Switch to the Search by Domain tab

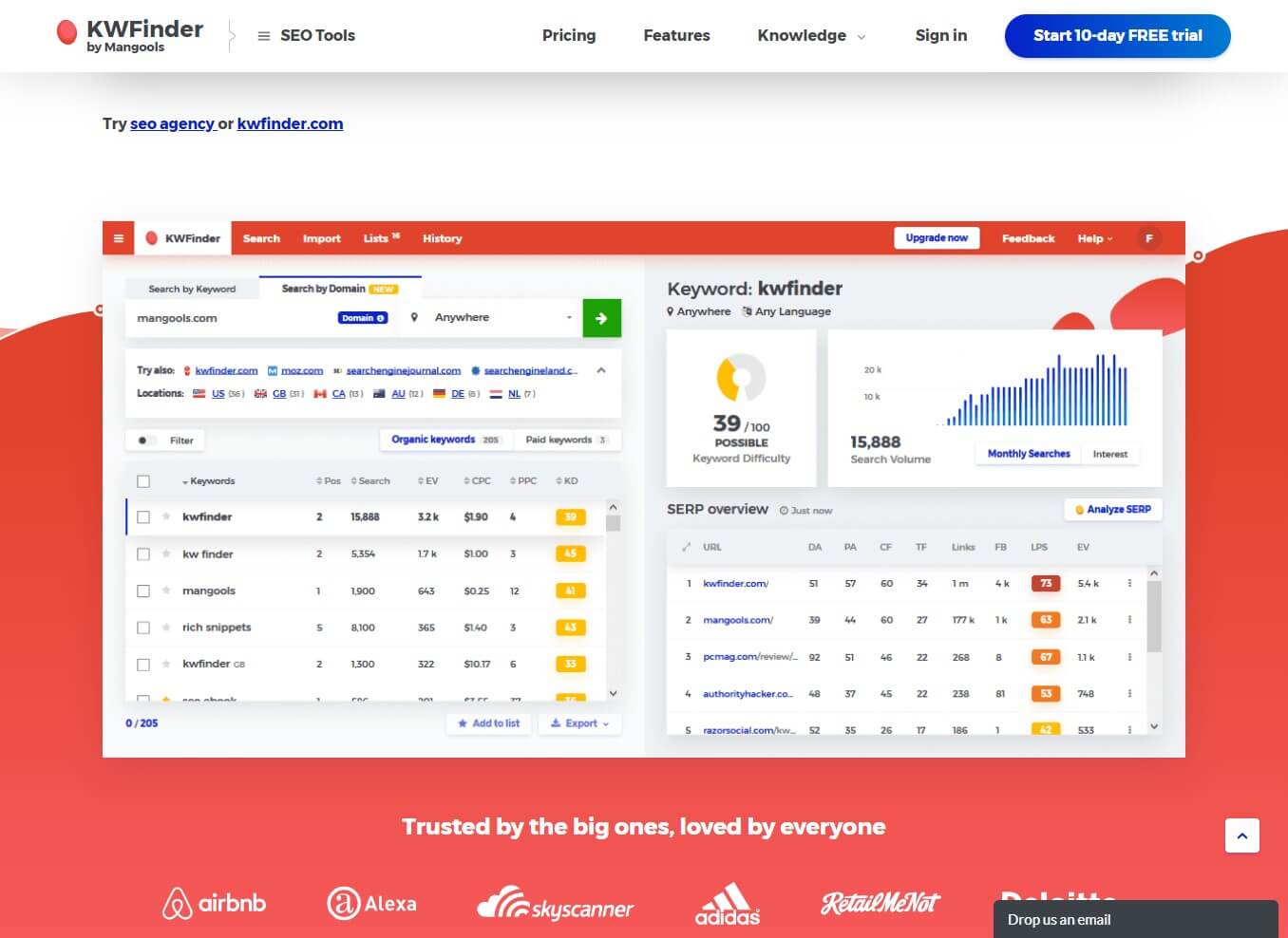339,289
